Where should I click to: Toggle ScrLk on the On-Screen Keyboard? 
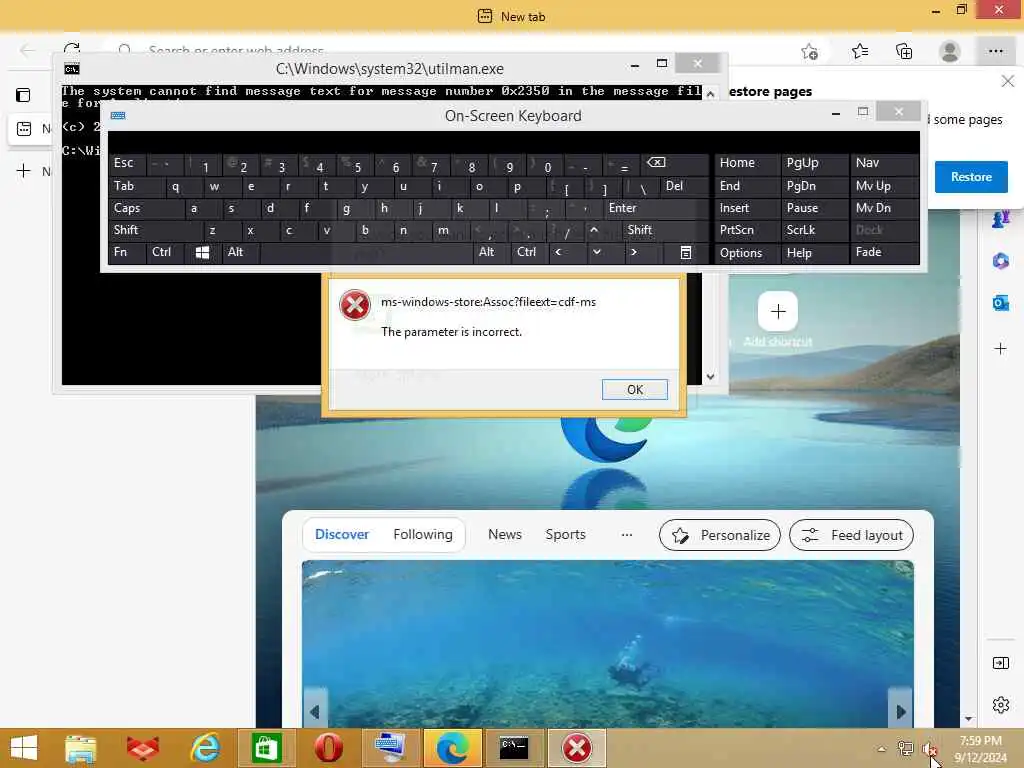click(x=814, y=230)
